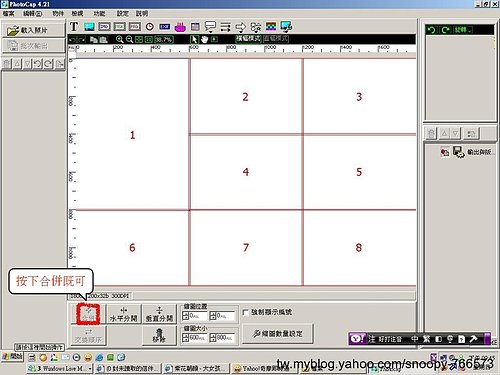Viewport: 500px width, 375px height.
Task: Click the first thumbnail position field
Action: tap(194, 316)
